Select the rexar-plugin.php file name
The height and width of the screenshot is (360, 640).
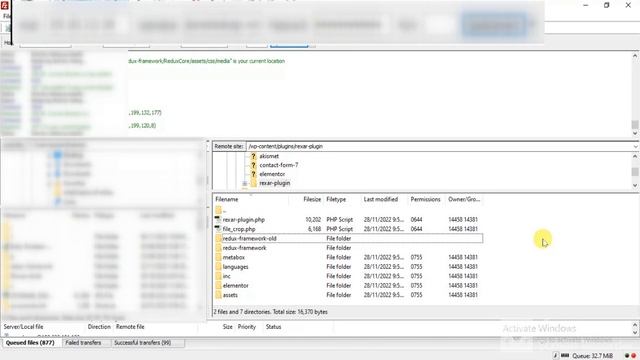pyautogui.click(x=244, y=220)
